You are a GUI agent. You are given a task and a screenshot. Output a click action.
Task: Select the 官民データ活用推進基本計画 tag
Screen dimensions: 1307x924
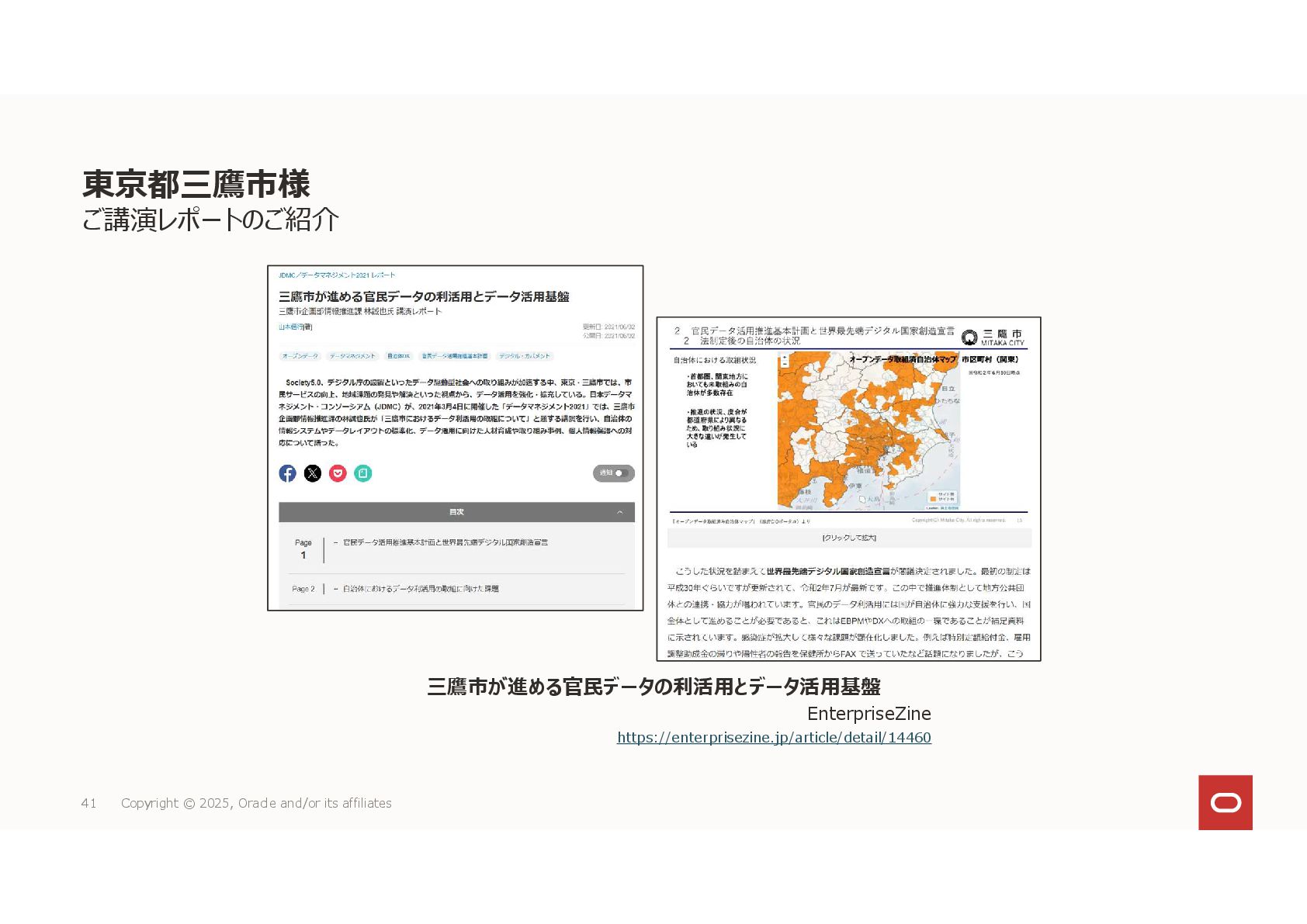[455, 356]
